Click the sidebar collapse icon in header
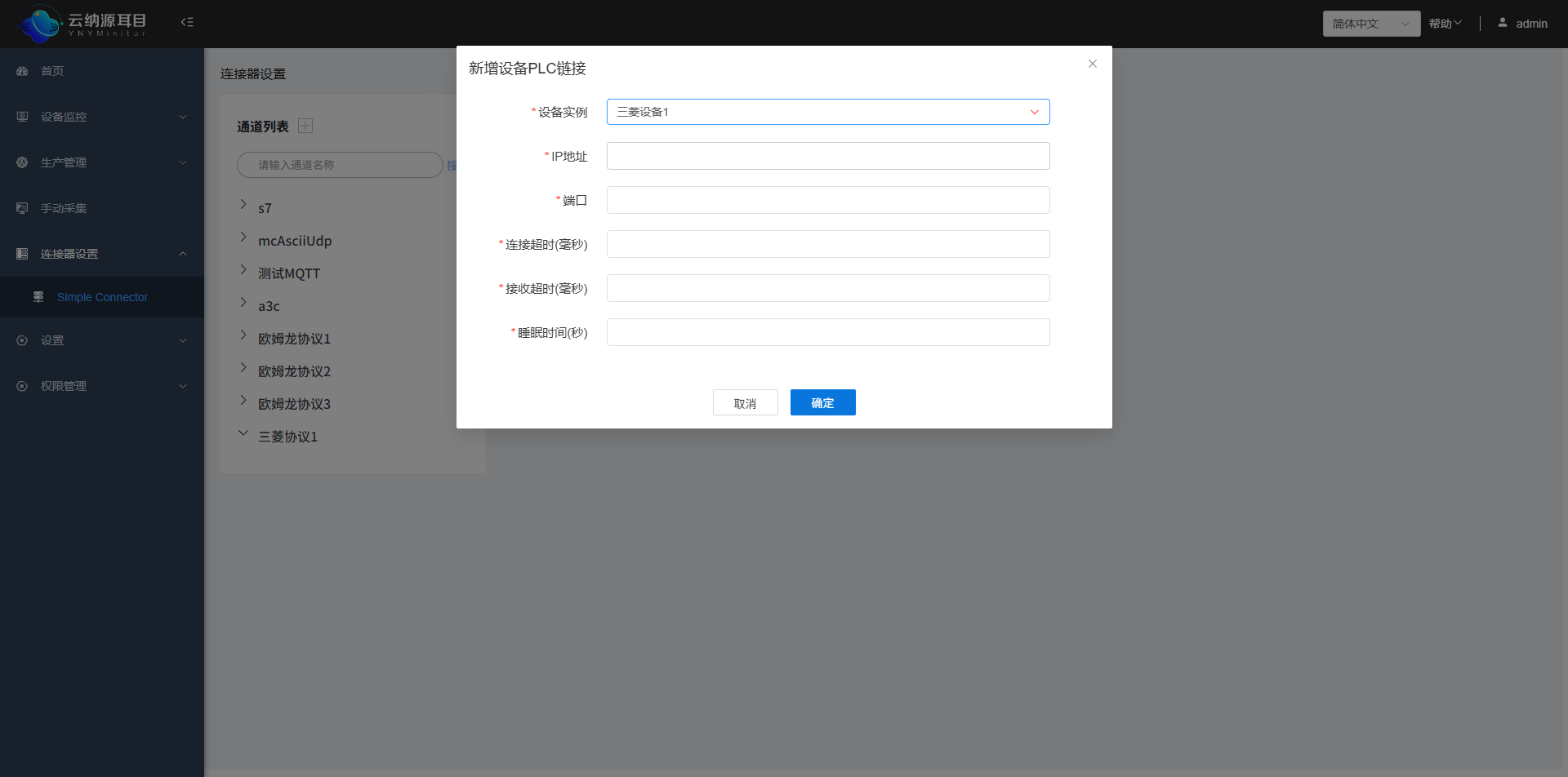 pyautogui.click(x=187, y=22)
